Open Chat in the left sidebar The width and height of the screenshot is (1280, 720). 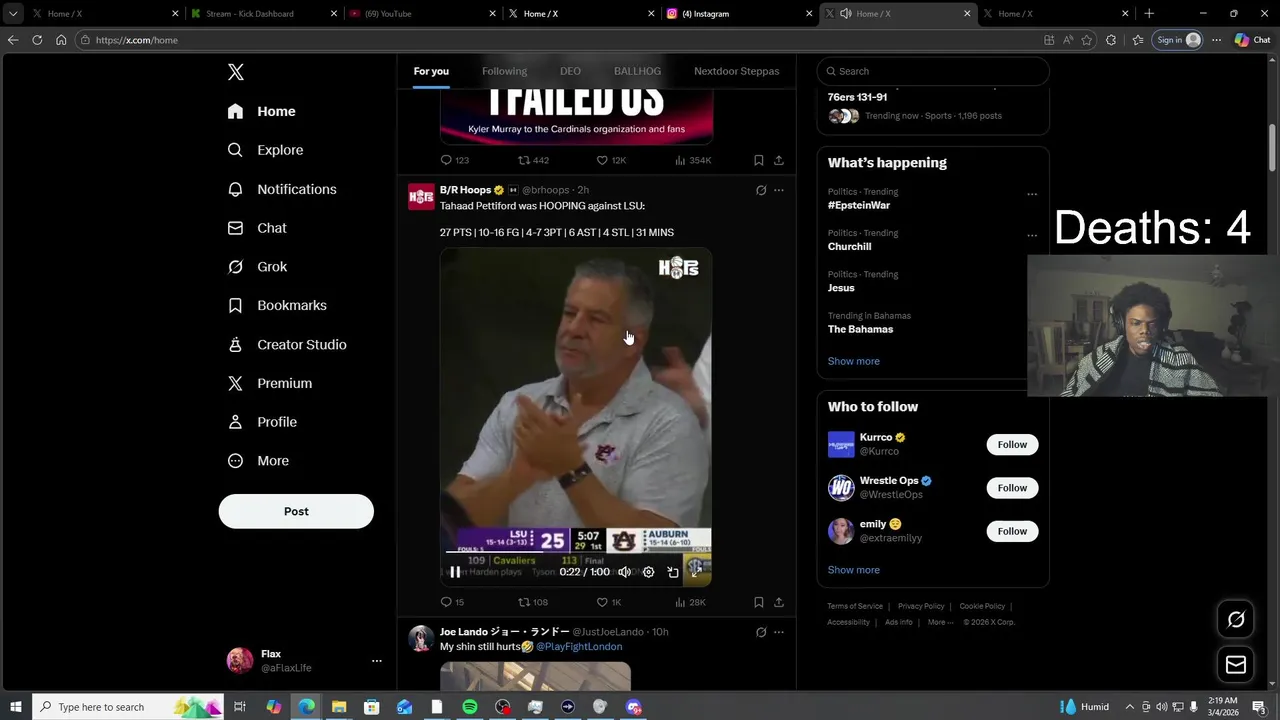pyautogui.click(x=257, y=228)
